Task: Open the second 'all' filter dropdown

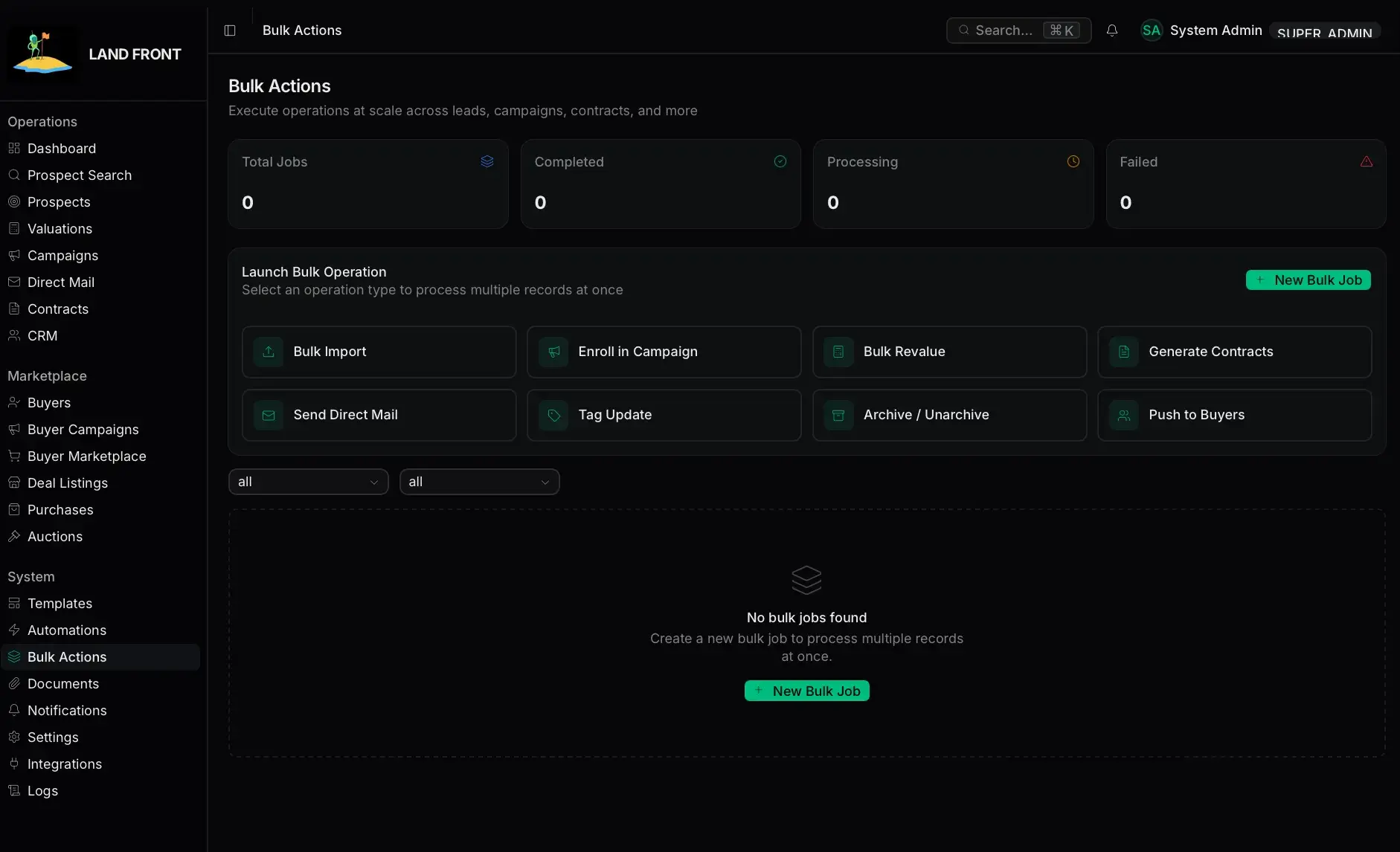Action: 480,482
